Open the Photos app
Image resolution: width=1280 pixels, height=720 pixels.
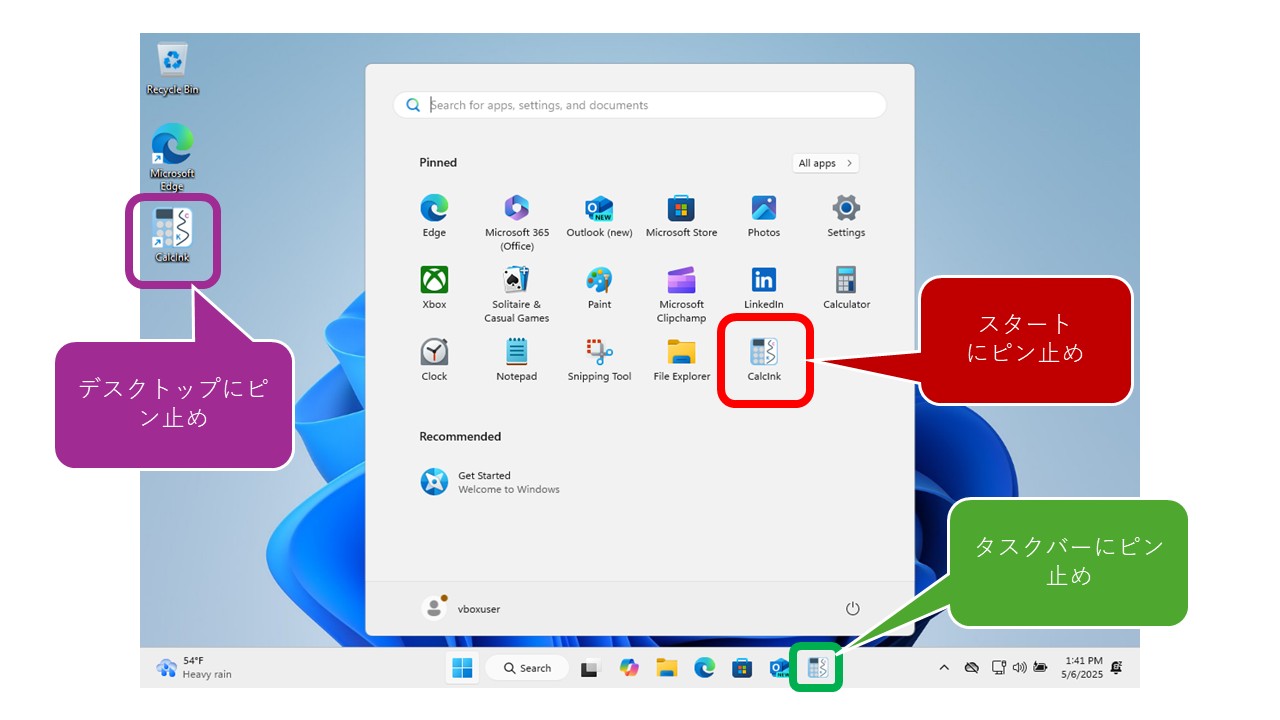point(764,216)
